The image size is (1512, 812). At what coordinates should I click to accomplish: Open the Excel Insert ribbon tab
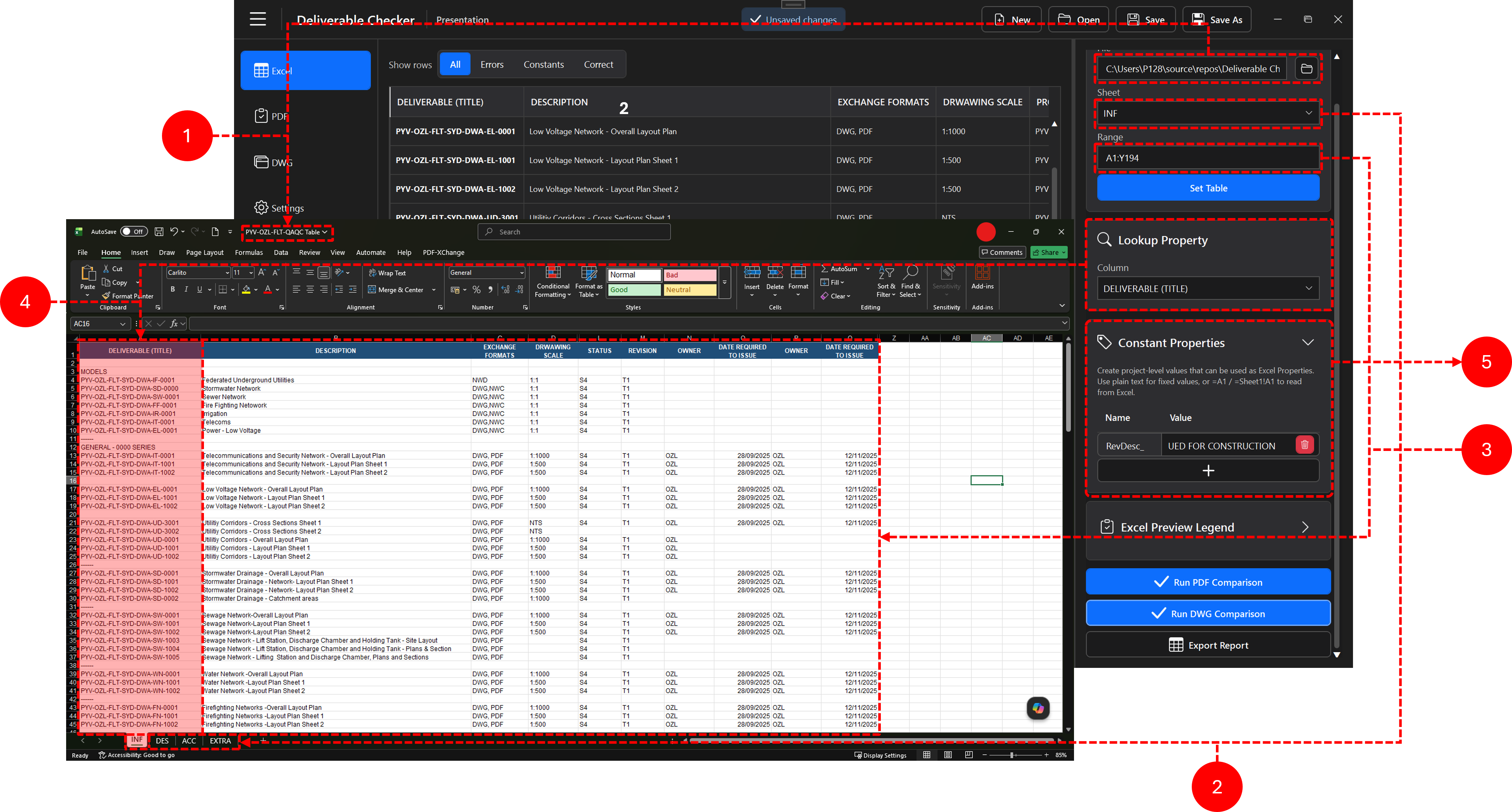click(139, 252)
